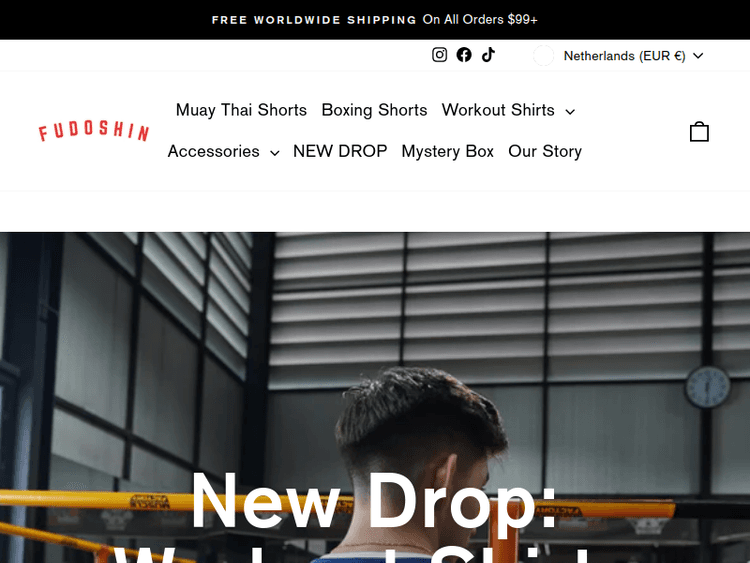Expand the Netherlands (EUR €) currency selector
Image resolution: width=750 pixels, height=563 pixels.
[x=618, y=56]
